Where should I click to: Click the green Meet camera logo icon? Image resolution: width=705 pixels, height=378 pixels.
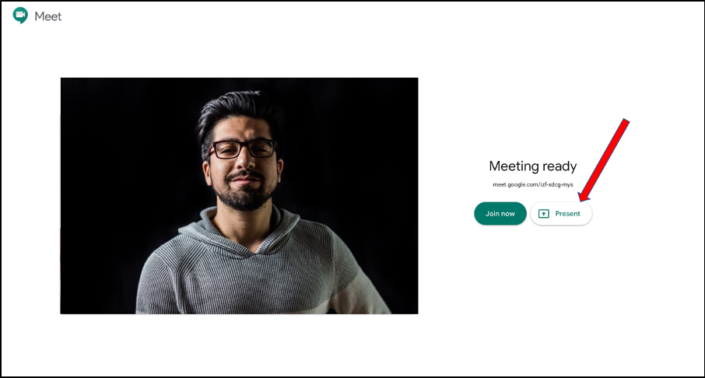(x=20, y=15)
